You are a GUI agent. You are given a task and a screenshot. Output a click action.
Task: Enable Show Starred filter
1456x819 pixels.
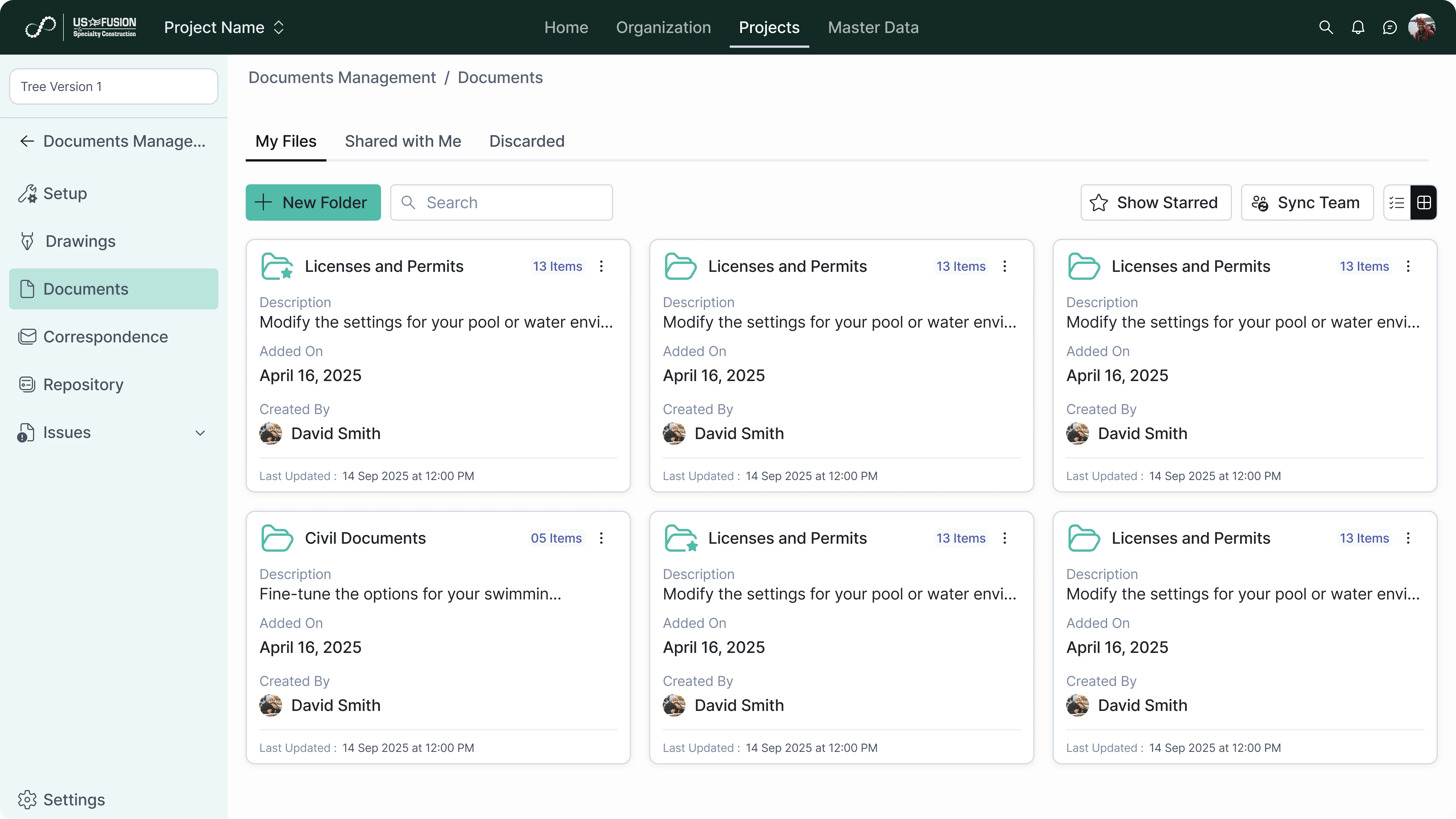(x=1156, y=202)
